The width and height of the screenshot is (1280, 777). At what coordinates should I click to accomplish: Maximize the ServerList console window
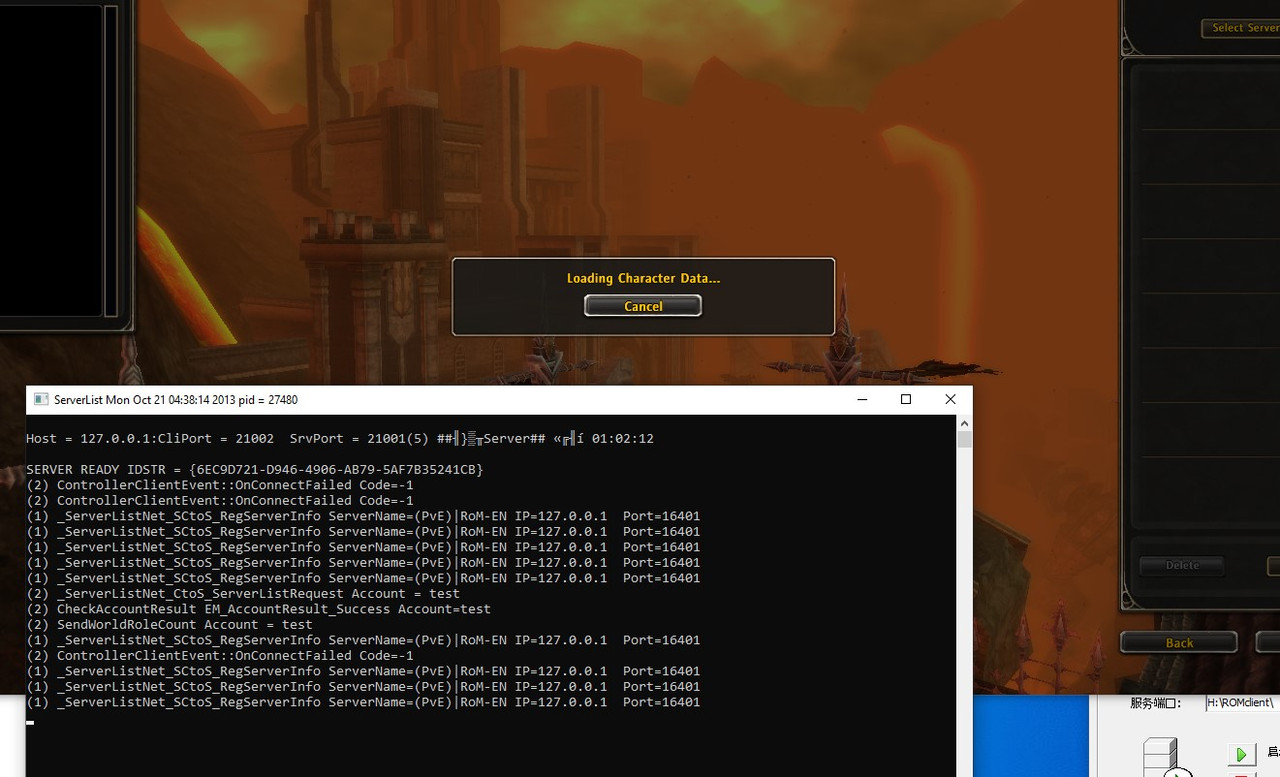tap(906, 399)
